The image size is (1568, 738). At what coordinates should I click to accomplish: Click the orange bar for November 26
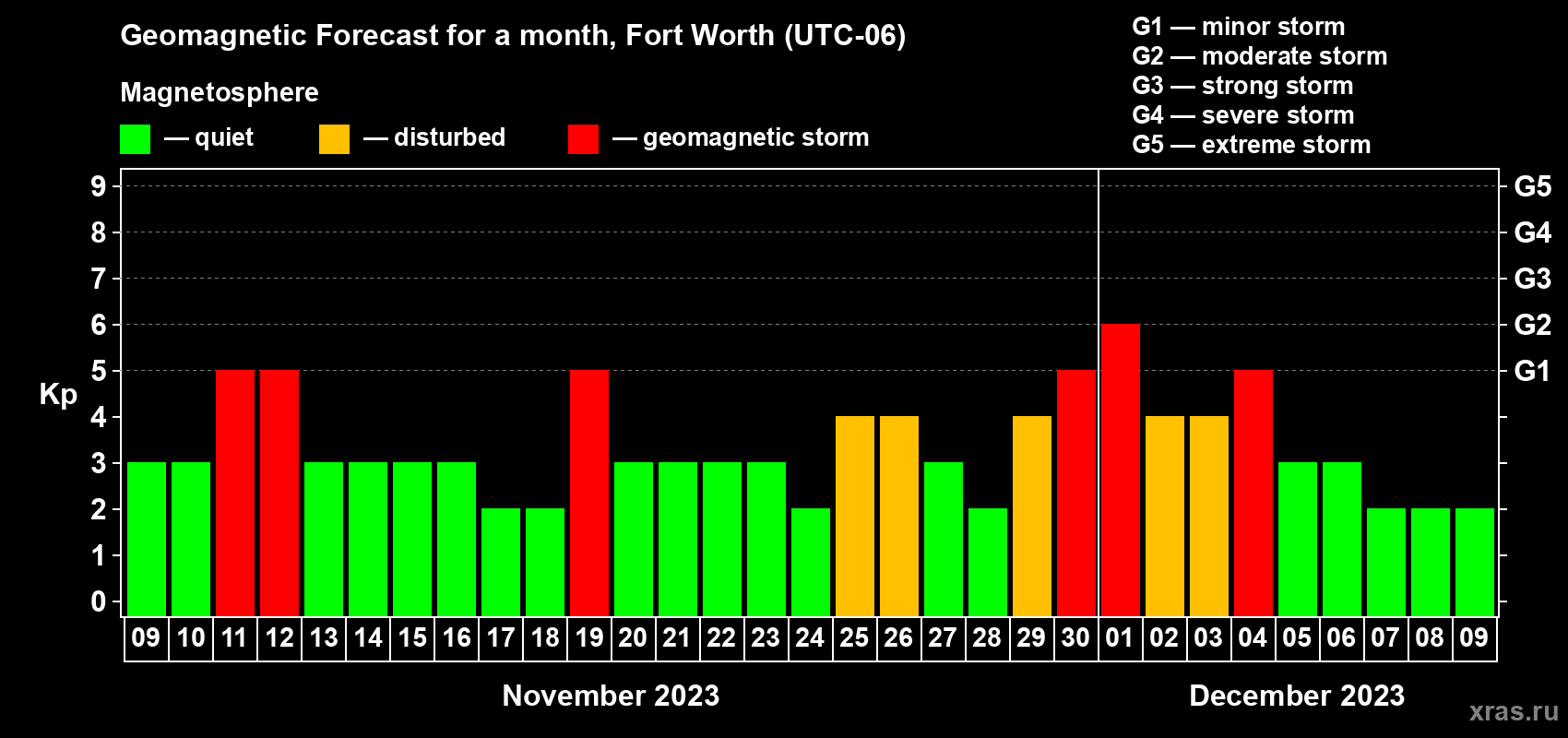[899, 516]
